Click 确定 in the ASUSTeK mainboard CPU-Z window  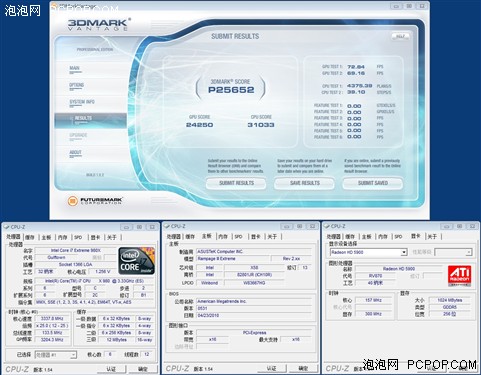(303, 368)
